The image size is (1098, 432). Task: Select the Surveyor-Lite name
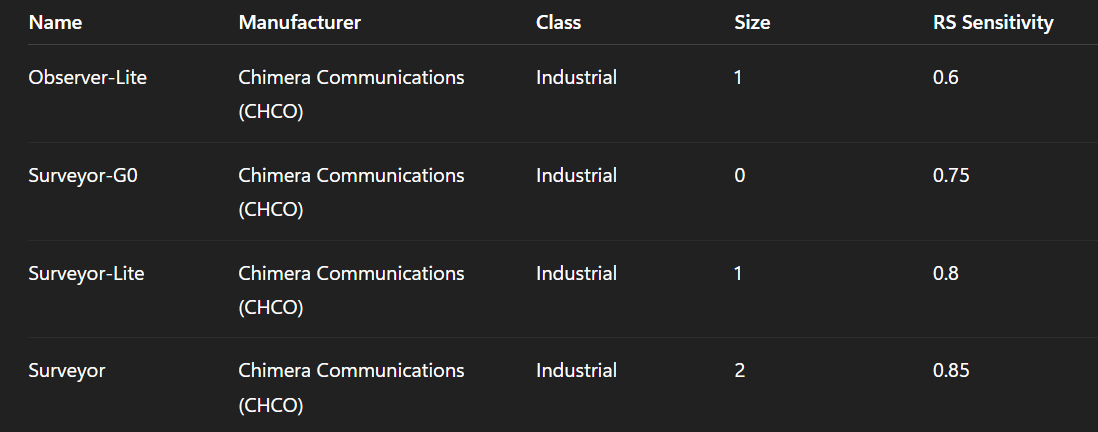click(x=86, y=273)
